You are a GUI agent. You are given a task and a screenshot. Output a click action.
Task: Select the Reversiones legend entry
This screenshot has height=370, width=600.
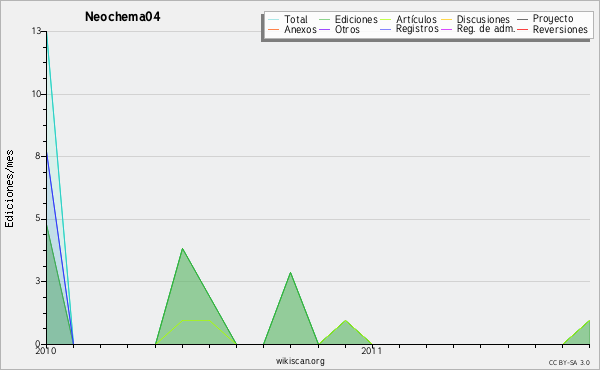coord(553,29)
